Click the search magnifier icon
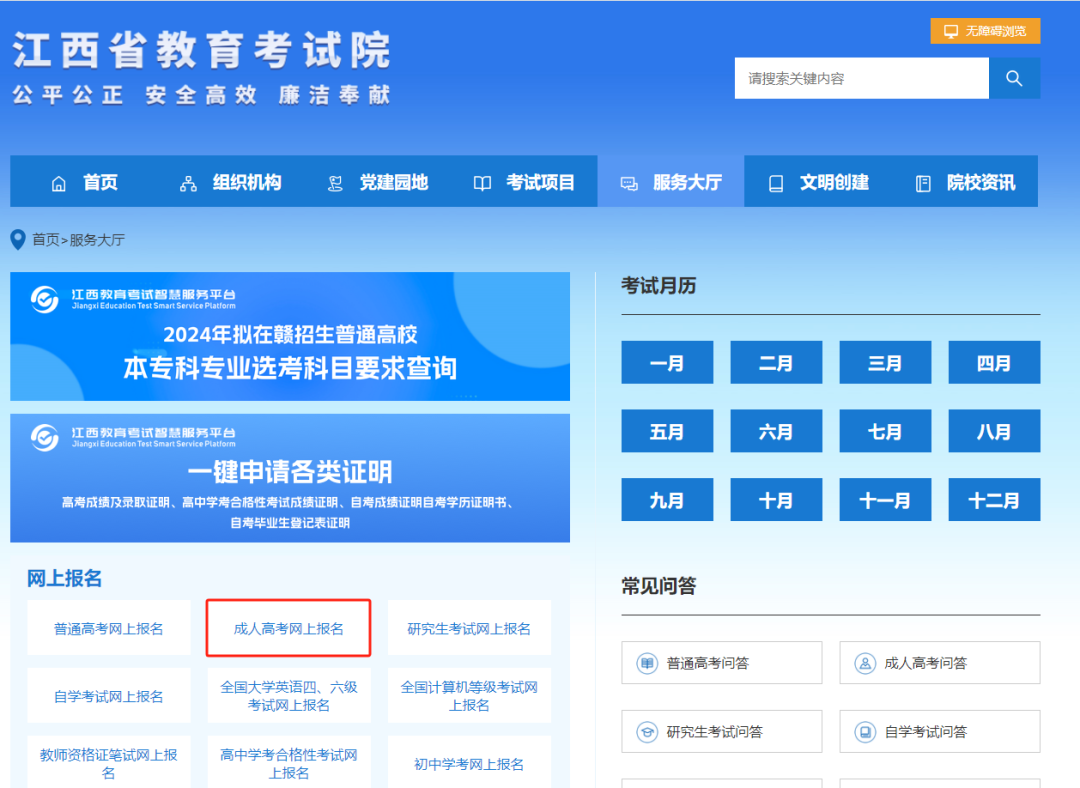The image size is (1080, 788). tap(1014, 78)
